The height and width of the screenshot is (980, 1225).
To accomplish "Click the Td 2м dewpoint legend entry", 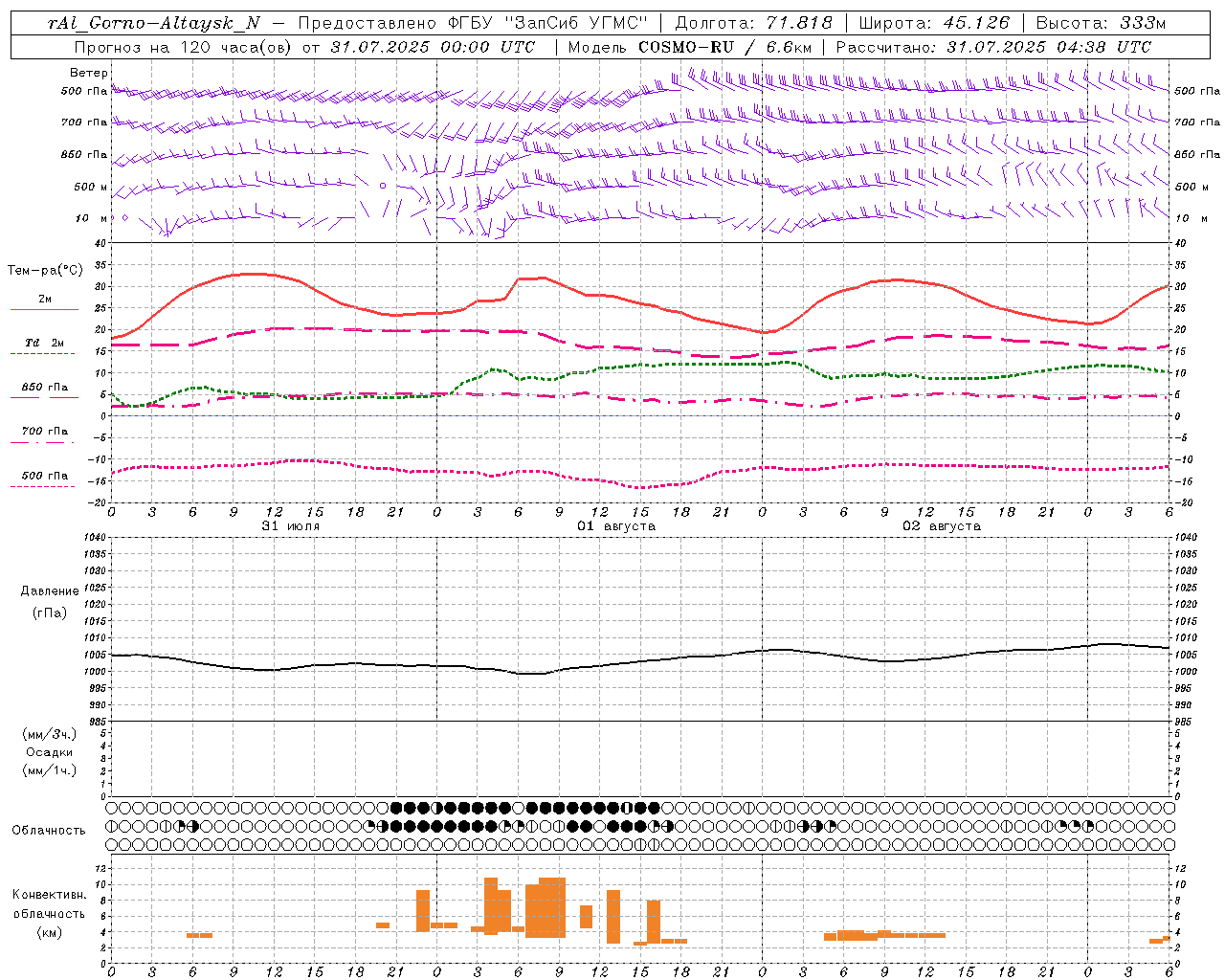I will pyautogui.click(x=44, y=343).
